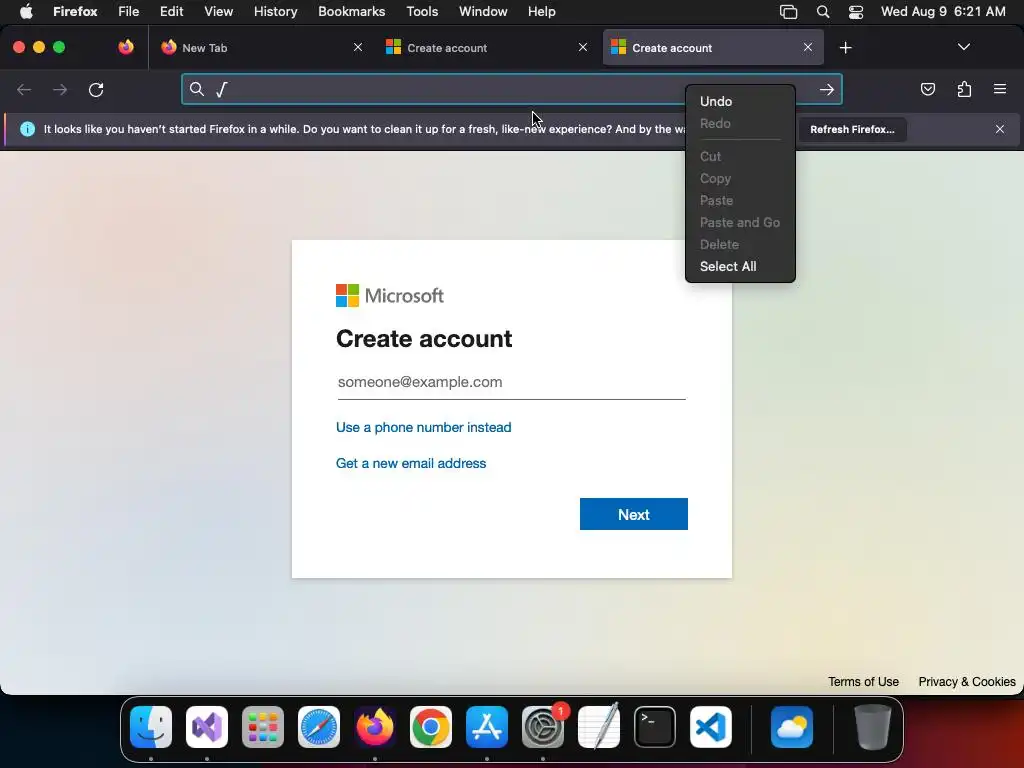Open Spotlight search in the menu bar
This screenshot has width=1024, height=768.
[823, 12]
